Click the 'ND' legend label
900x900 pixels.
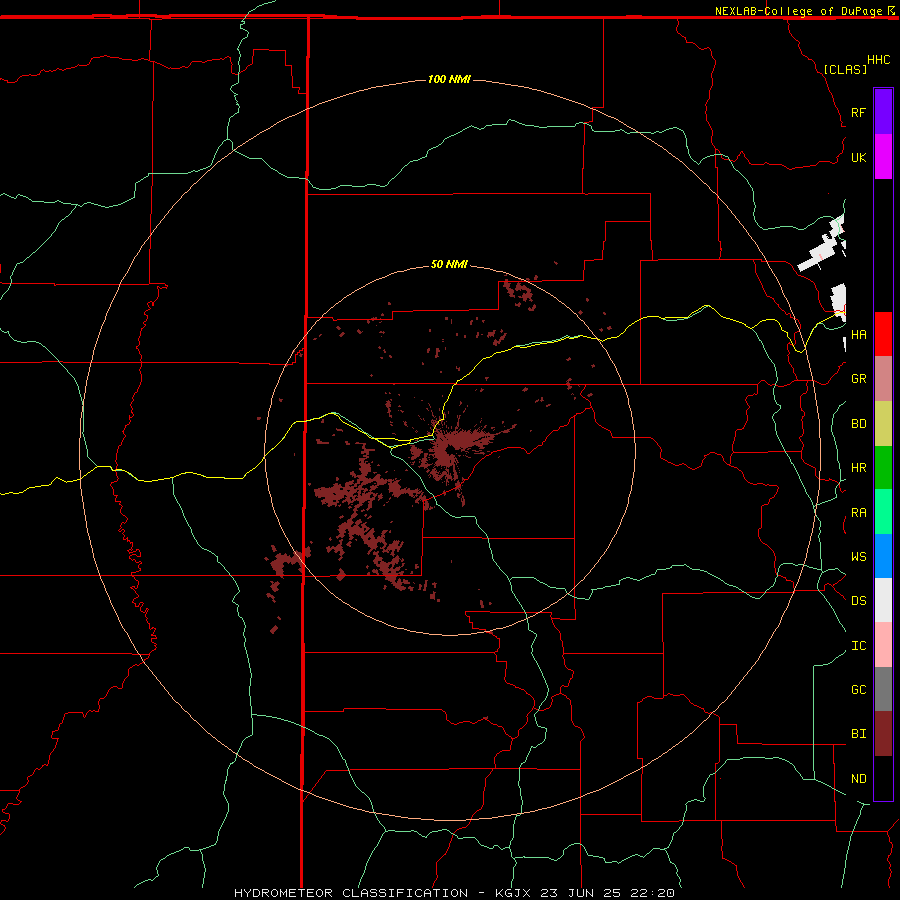(x=858, y=779)
